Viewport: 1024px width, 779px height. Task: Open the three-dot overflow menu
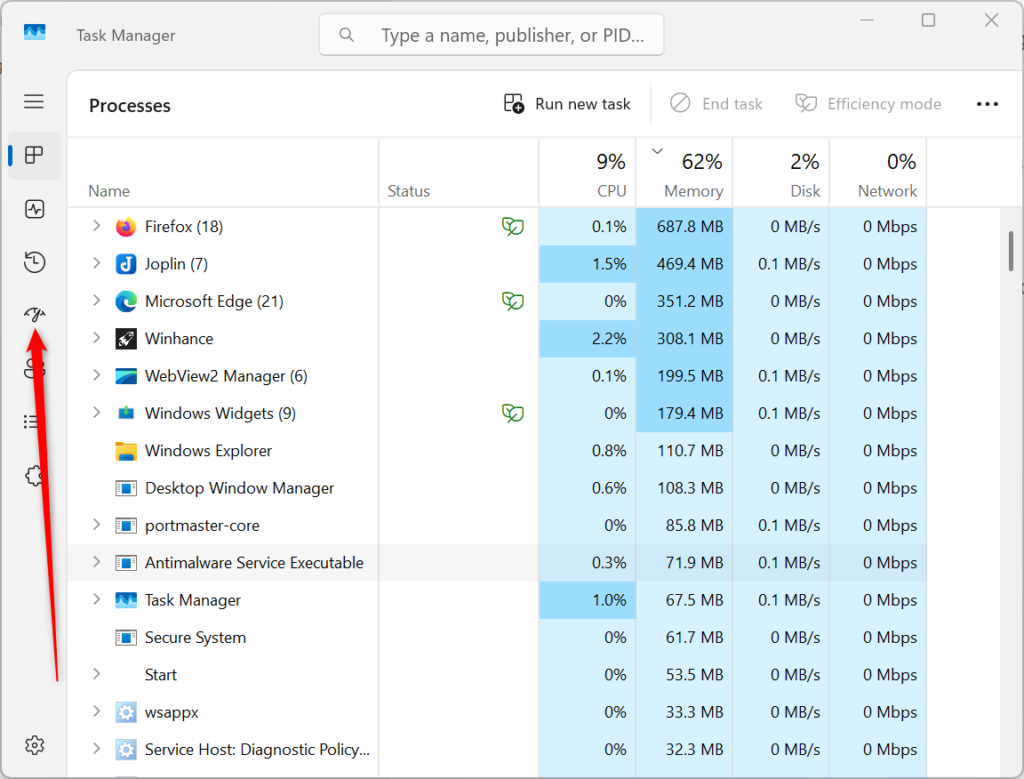pyautogui.click(x=988, y=103)
